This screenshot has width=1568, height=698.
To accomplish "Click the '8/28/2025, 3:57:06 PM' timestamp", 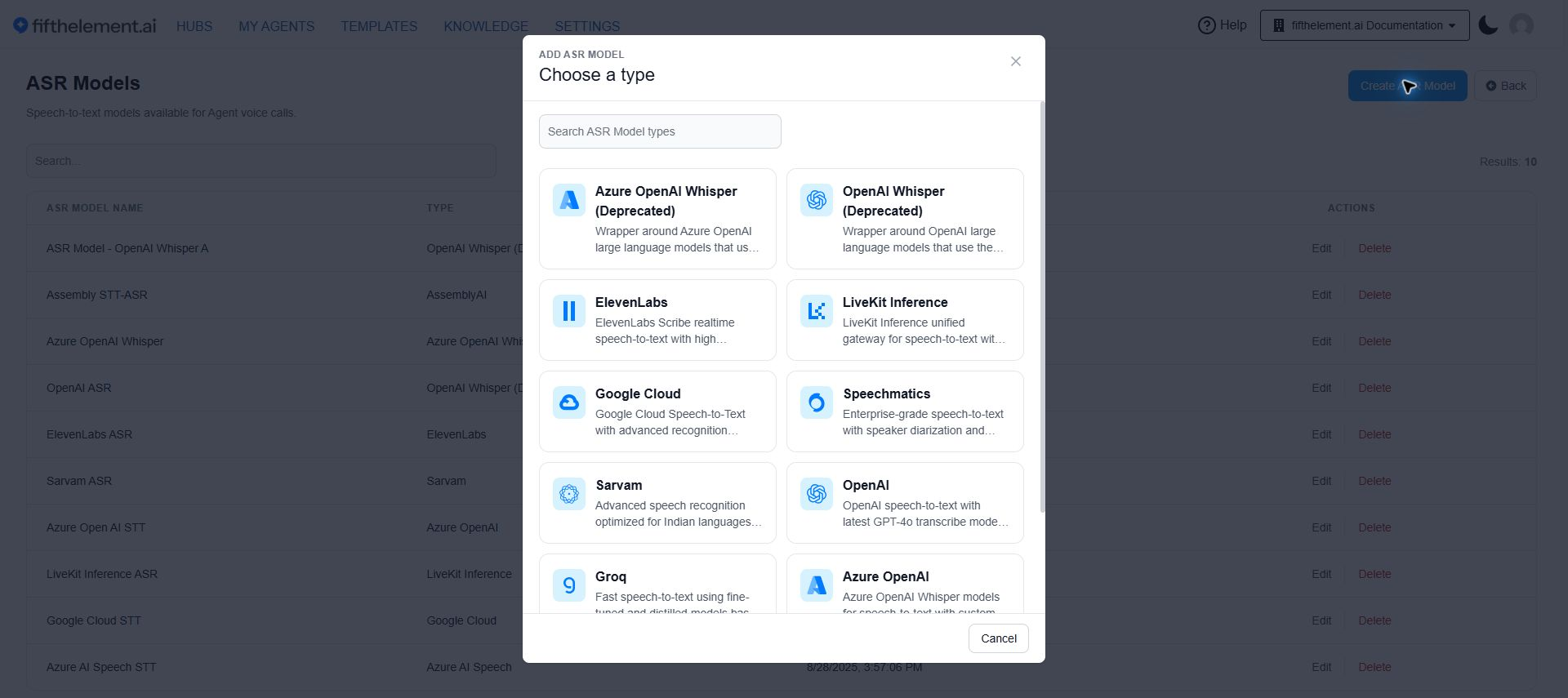I will [x=865, y=667].
